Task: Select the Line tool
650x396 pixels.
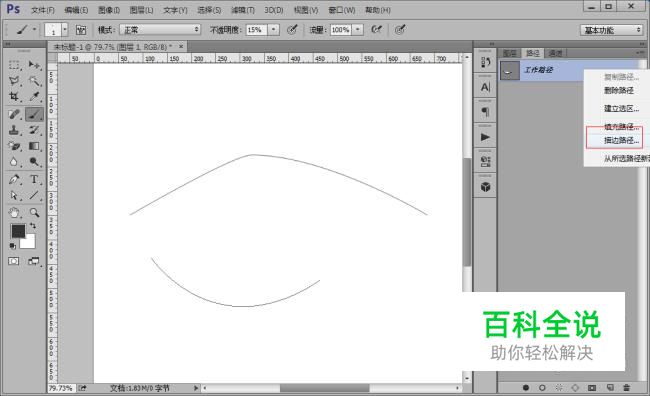Action: click(x=34, y=195)
